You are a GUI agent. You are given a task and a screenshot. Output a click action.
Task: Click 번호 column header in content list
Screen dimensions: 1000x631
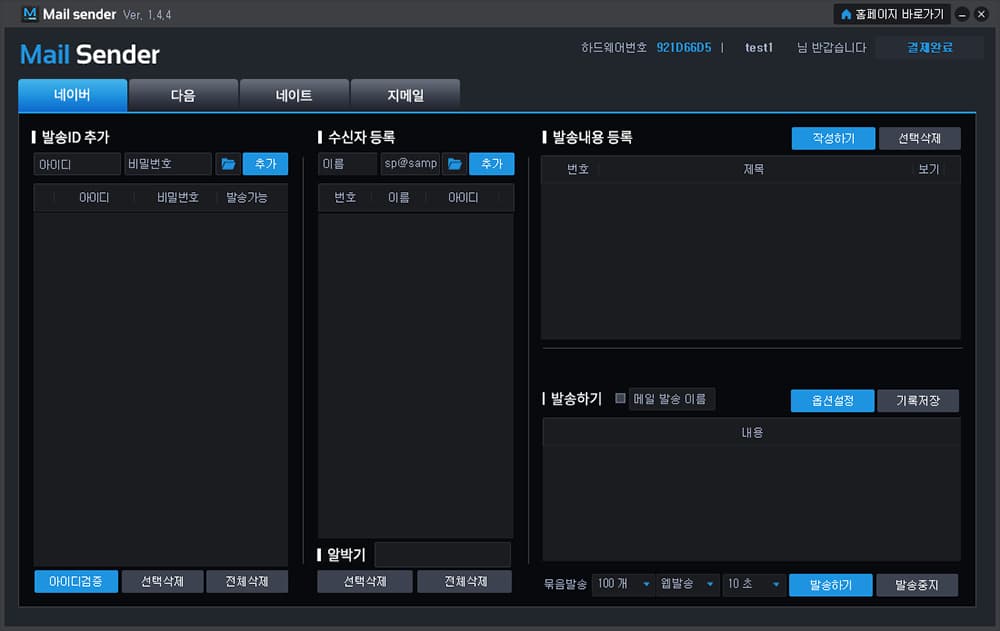coord(578,169)
